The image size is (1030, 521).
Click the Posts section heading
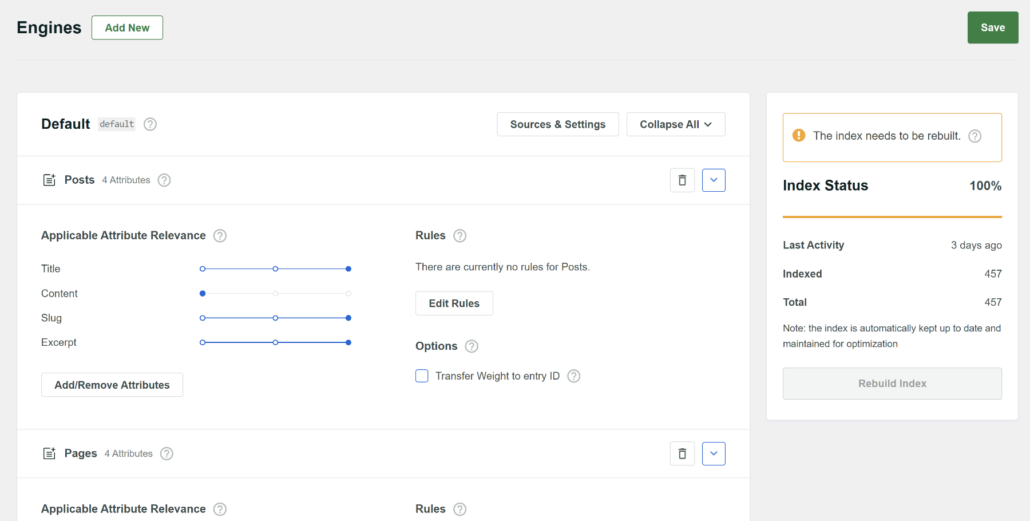pos(79,180)
